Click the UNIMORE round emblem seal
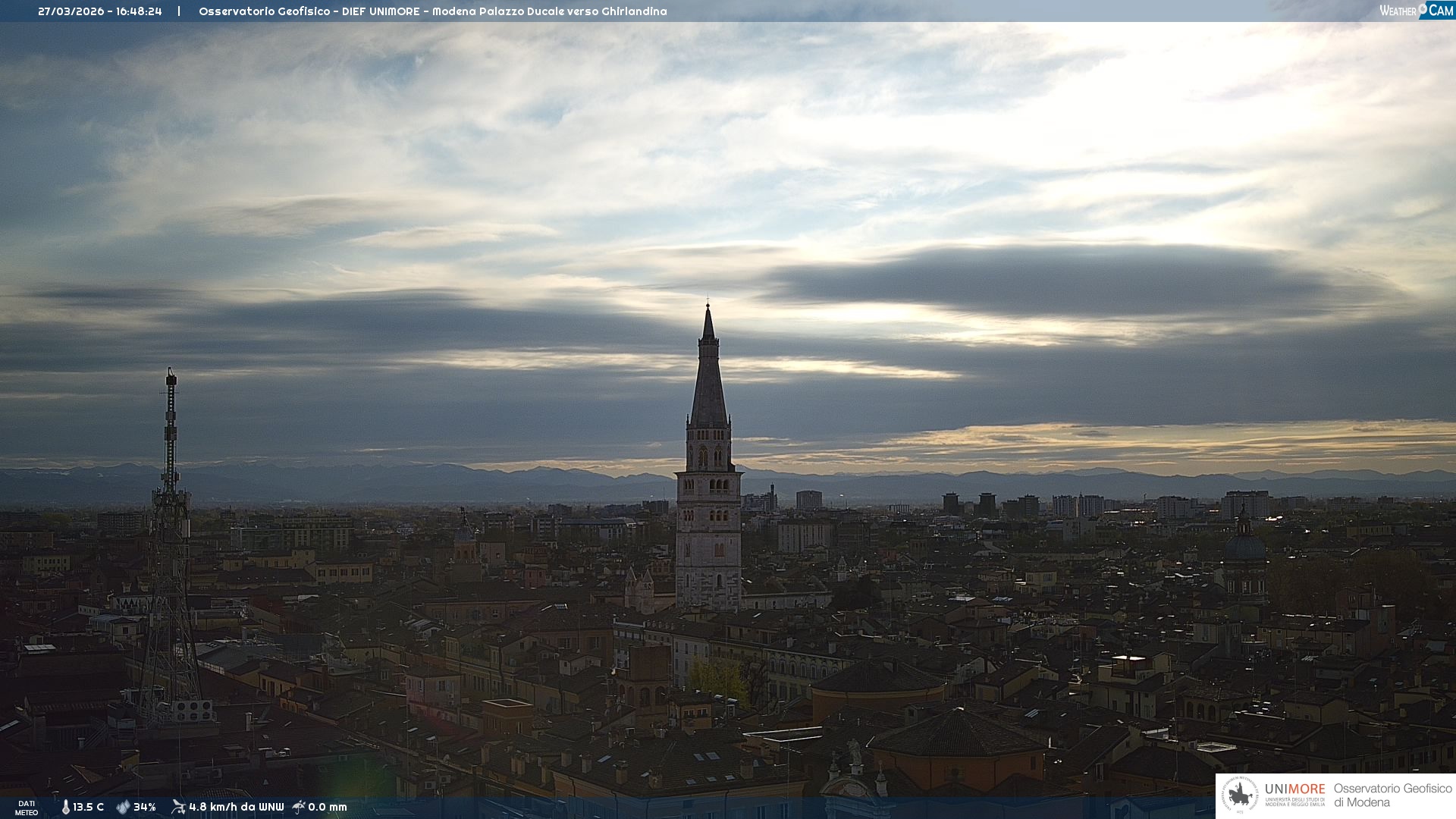Screen dimensions: 1456x819 (x=1240, y=795)
